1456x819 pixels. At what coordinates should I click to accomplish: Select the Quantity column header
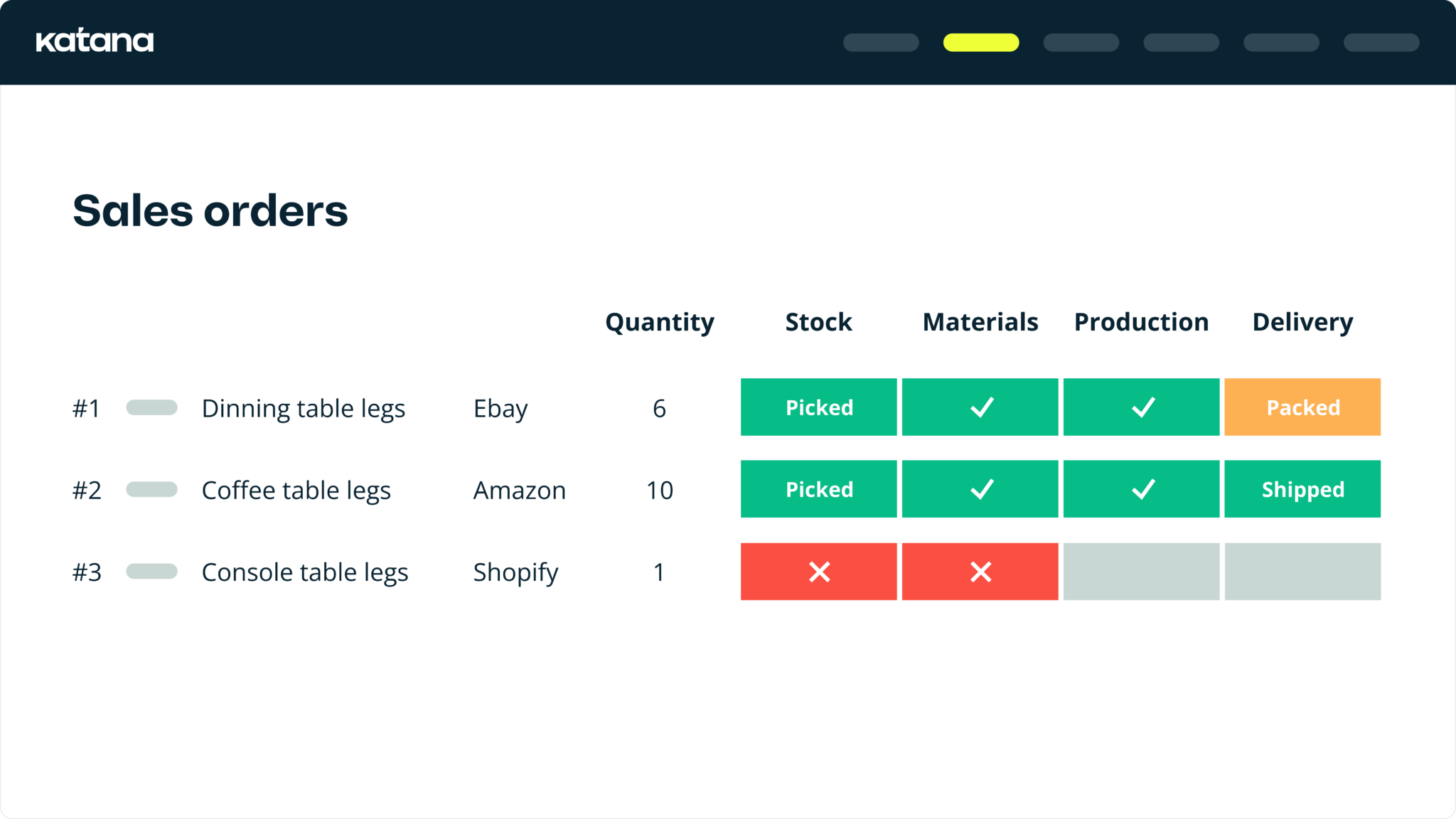pos(660,322)
